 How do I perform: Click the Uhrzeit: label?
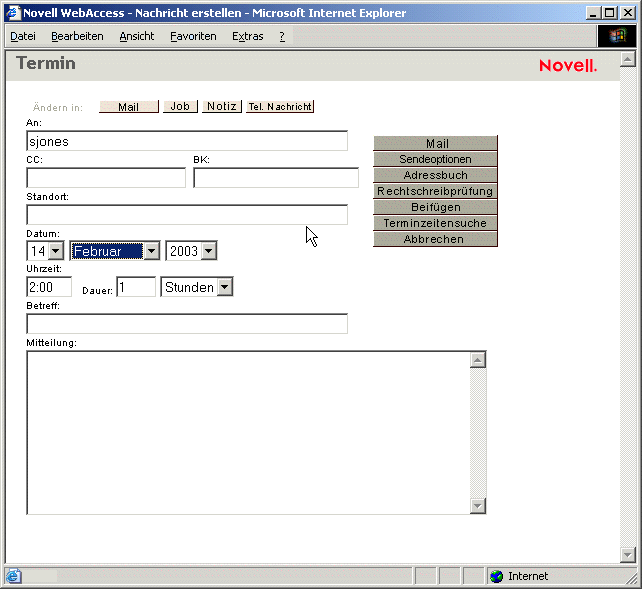tap(44, 269)
